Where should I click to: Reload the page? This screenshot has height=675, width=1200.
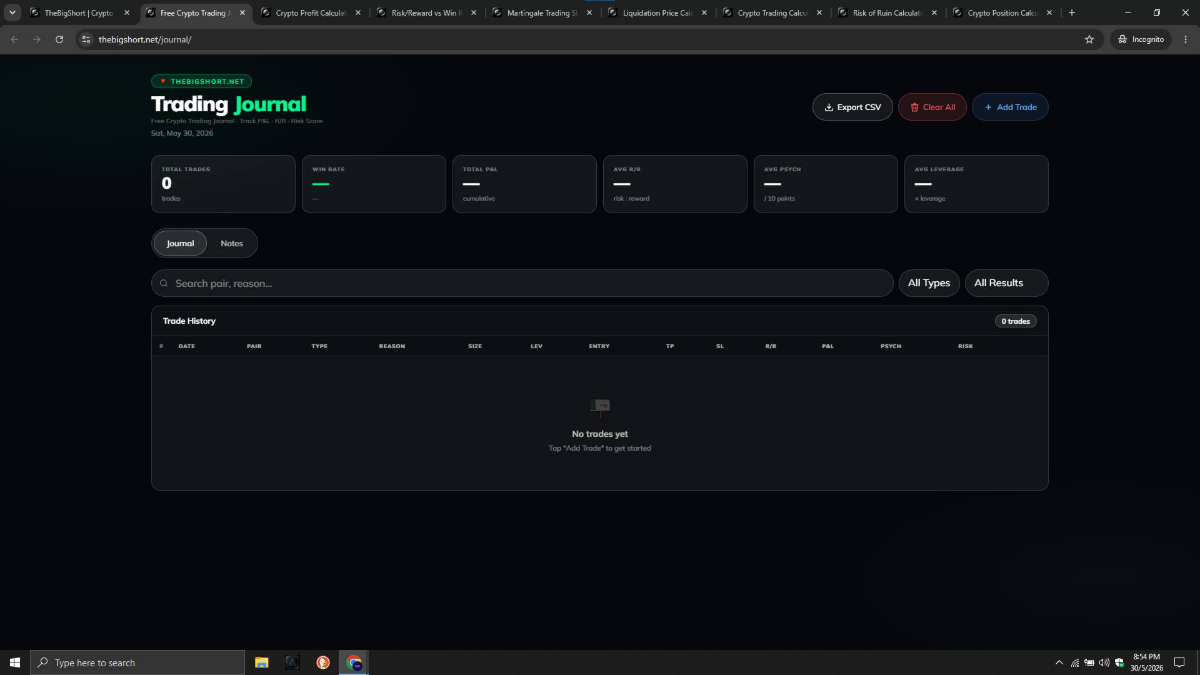[59, 39]
